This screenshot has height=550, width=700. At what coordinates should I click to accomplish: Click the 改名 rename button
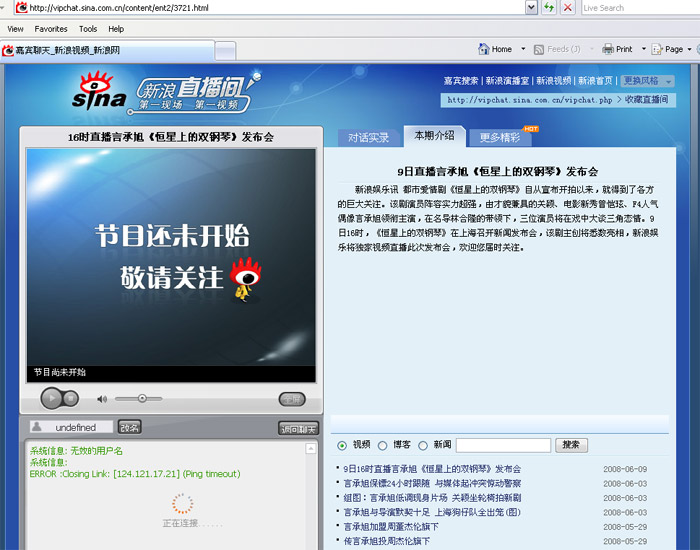coord(129,427)
